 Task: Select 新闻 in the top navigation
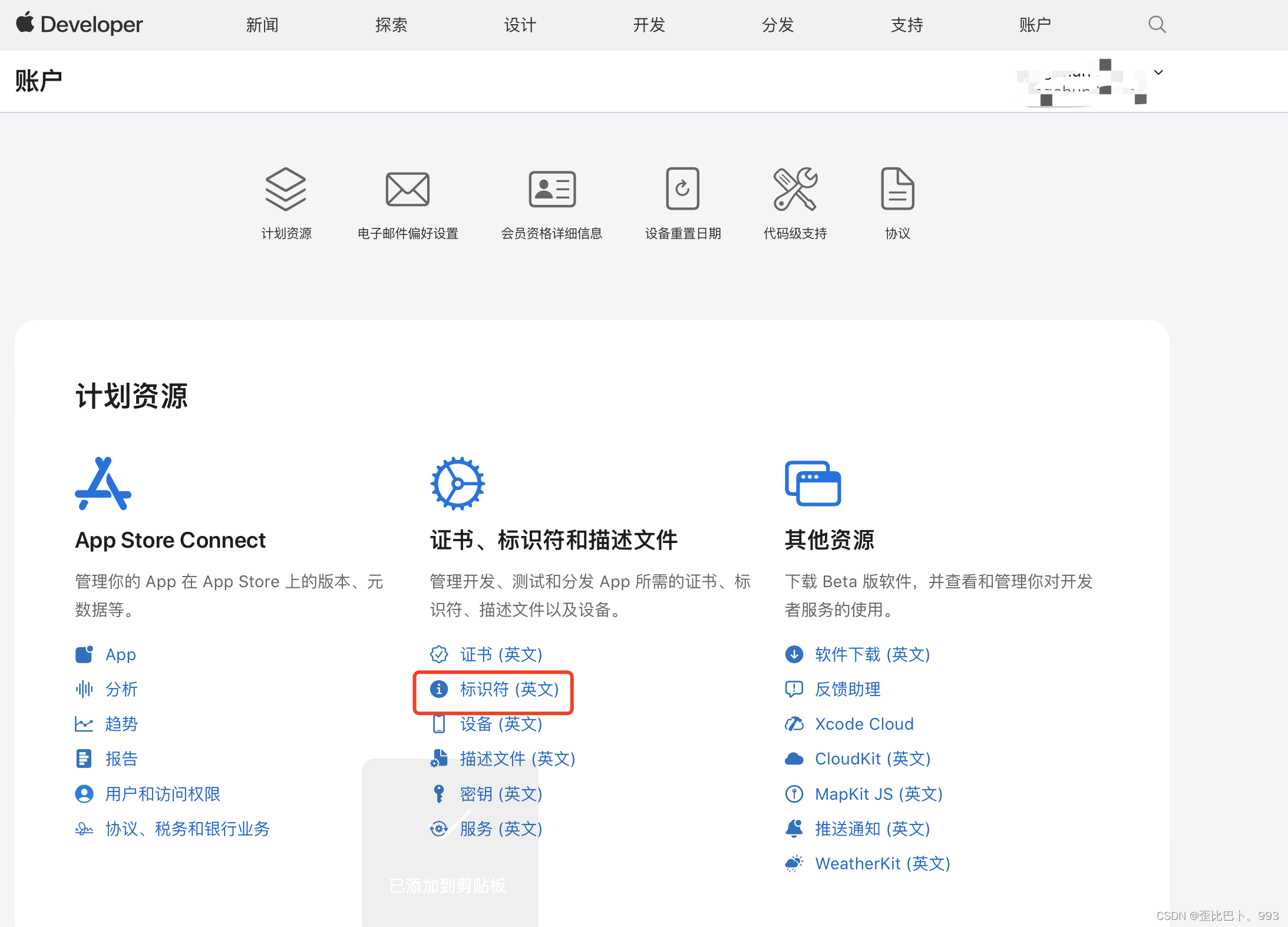(x=262, y=25)
